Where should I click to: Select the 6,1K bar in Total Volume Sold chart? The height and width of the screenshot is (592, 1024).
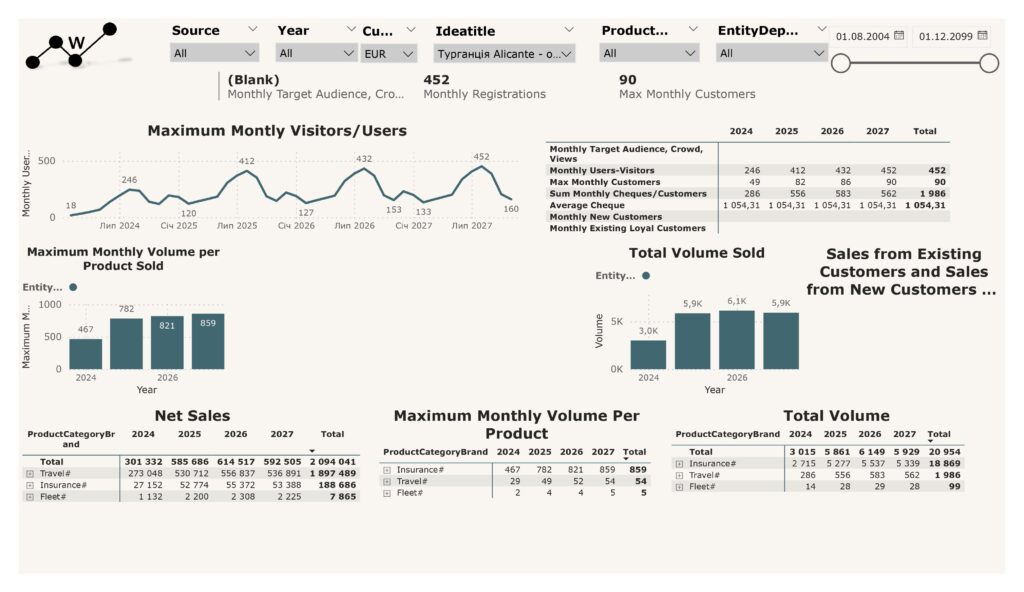click(738, 339)
